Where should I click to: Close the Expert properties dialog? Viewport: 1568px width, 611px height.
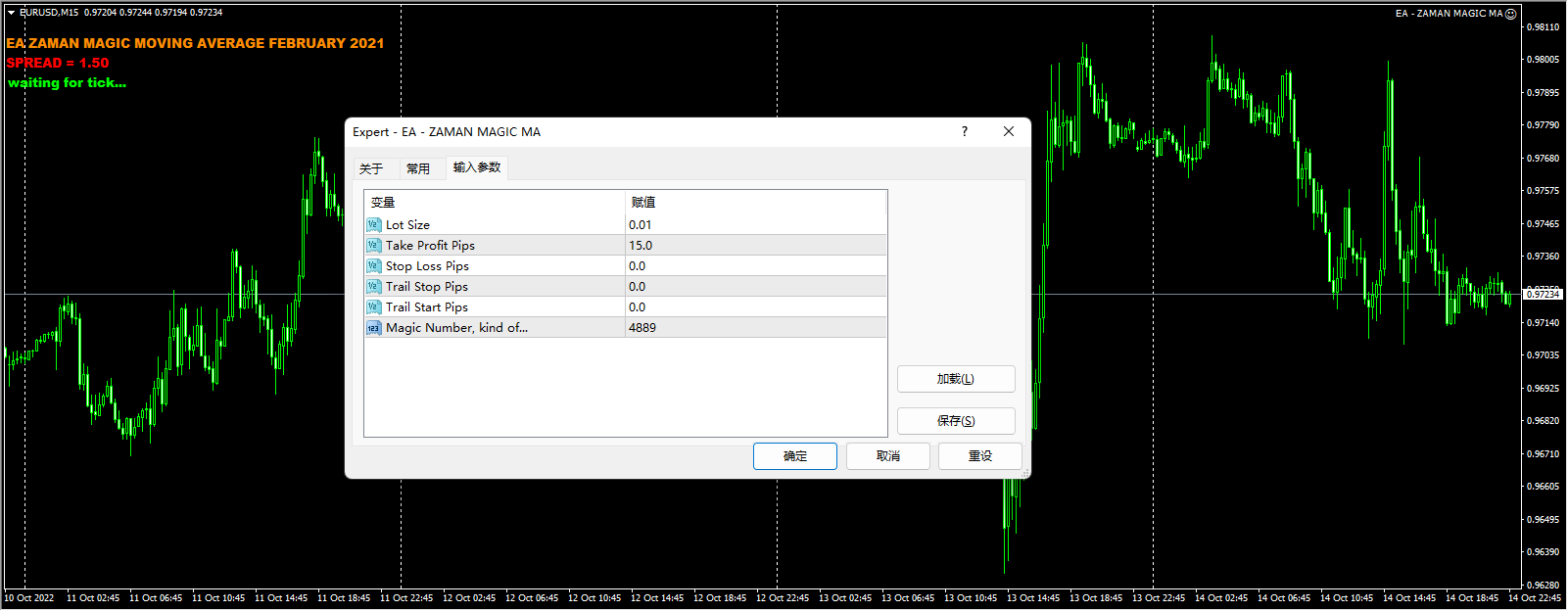tap(1009, 131)
